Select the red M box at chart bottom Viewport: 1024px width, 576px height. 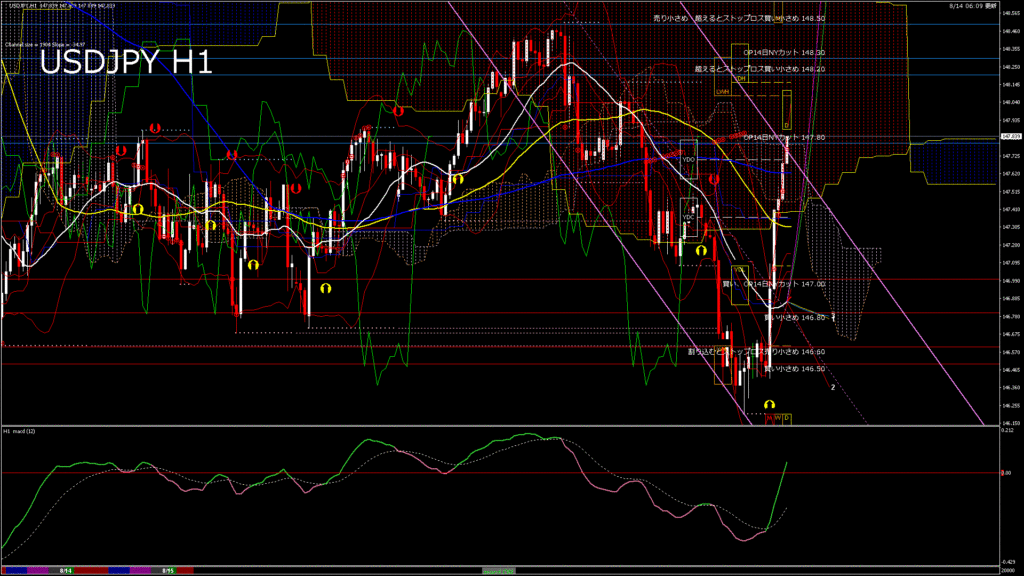pos(769,418)
